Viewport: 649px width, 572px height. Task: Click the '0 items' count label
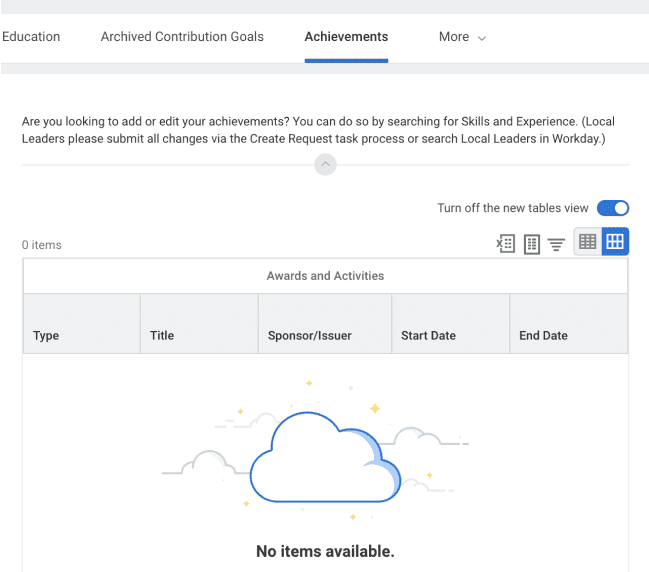tap(42, 245)
